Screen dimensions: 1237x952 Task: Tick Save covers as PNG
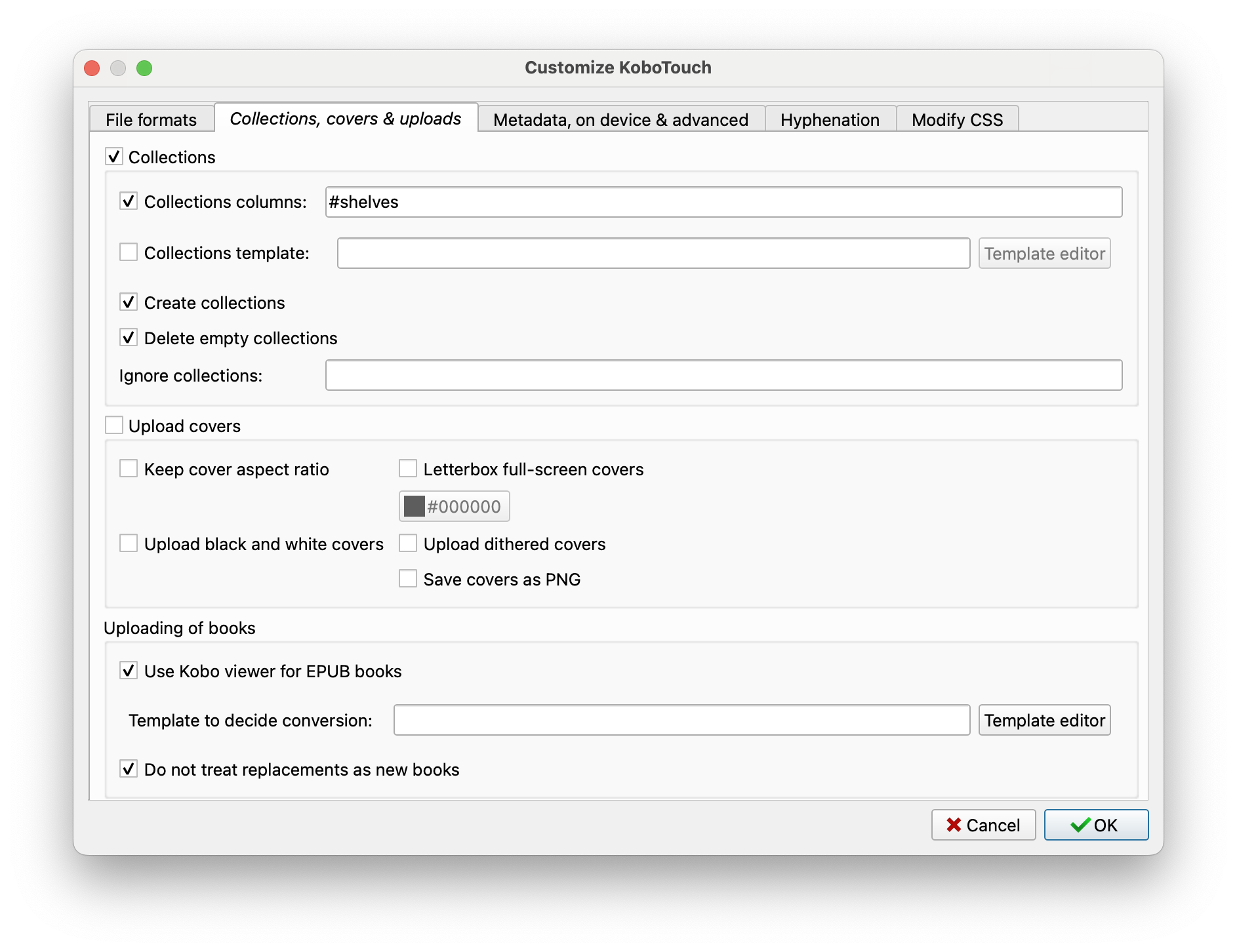point(408,579)
